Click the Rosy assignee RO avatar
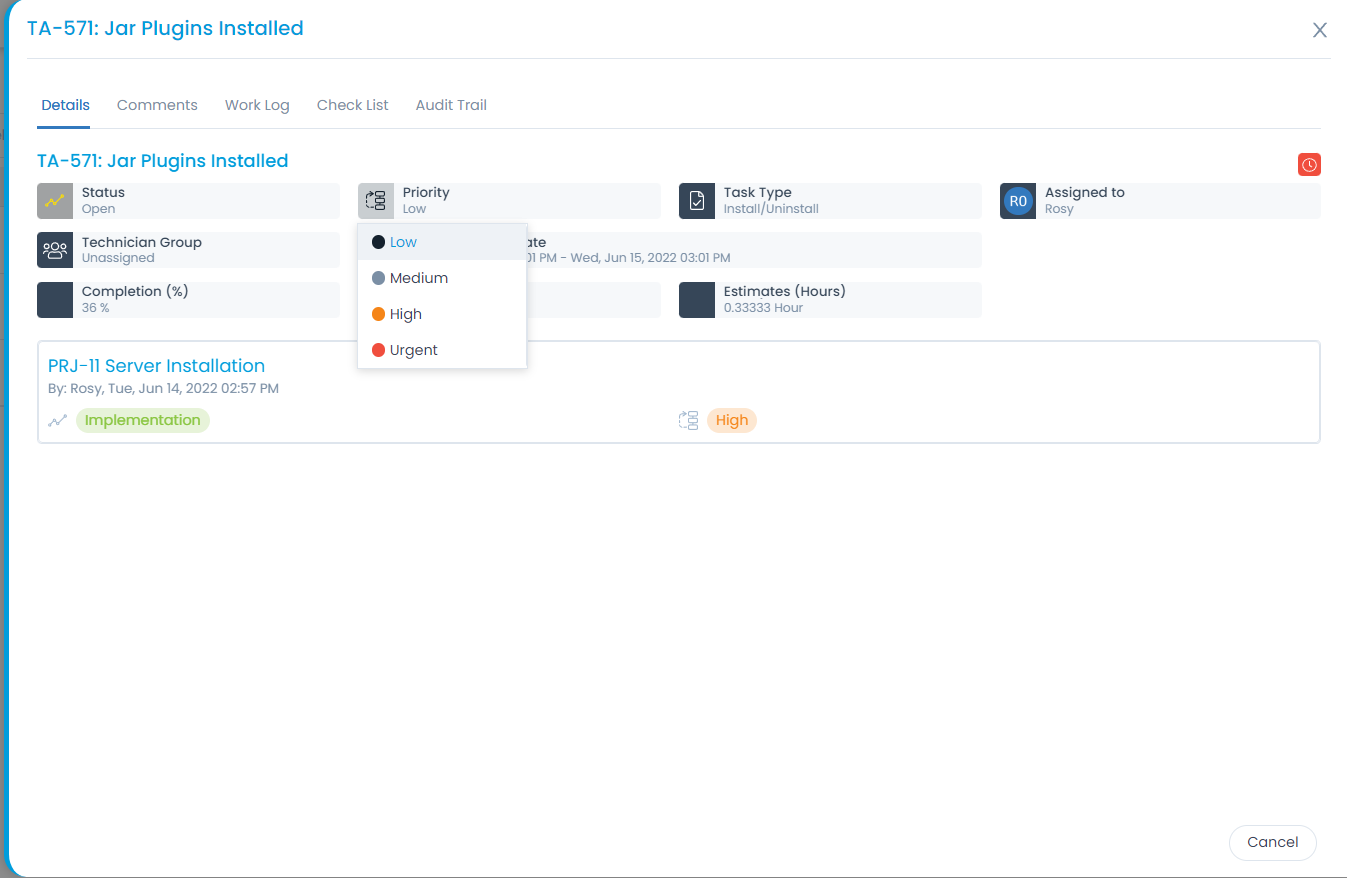The image size is (1347, 878). pyautogui.click(x=1017, y=200)
